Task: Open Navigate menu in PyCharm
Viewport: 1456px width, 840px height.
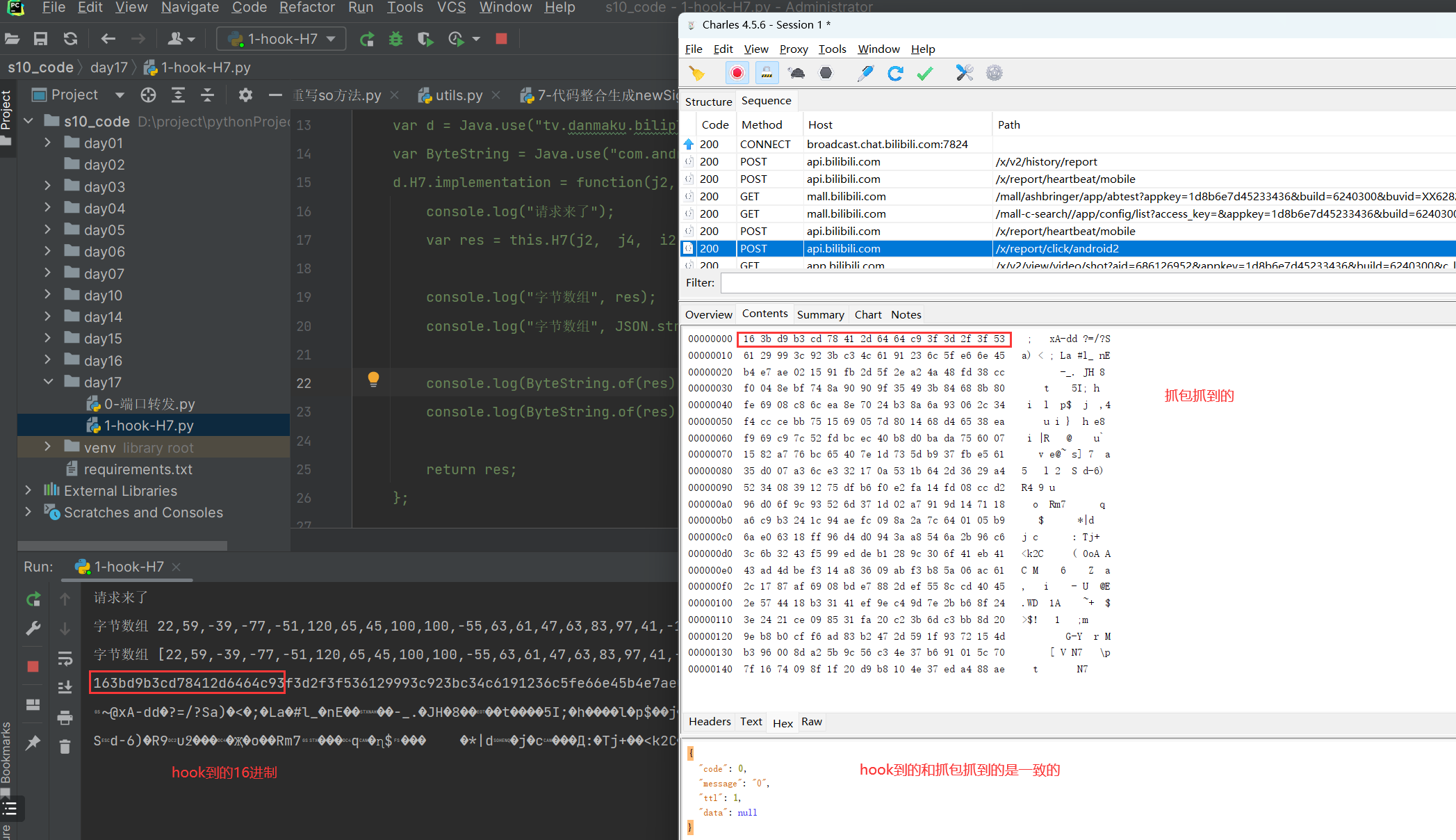Action: 190,8
